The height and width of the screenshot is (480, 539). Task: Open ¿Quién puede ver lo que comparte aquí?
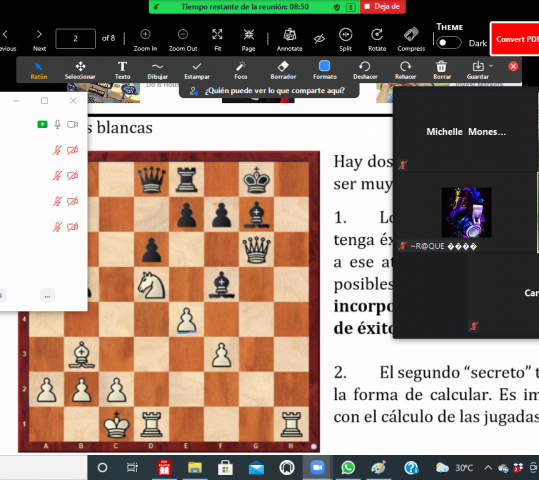coord(269,91)
